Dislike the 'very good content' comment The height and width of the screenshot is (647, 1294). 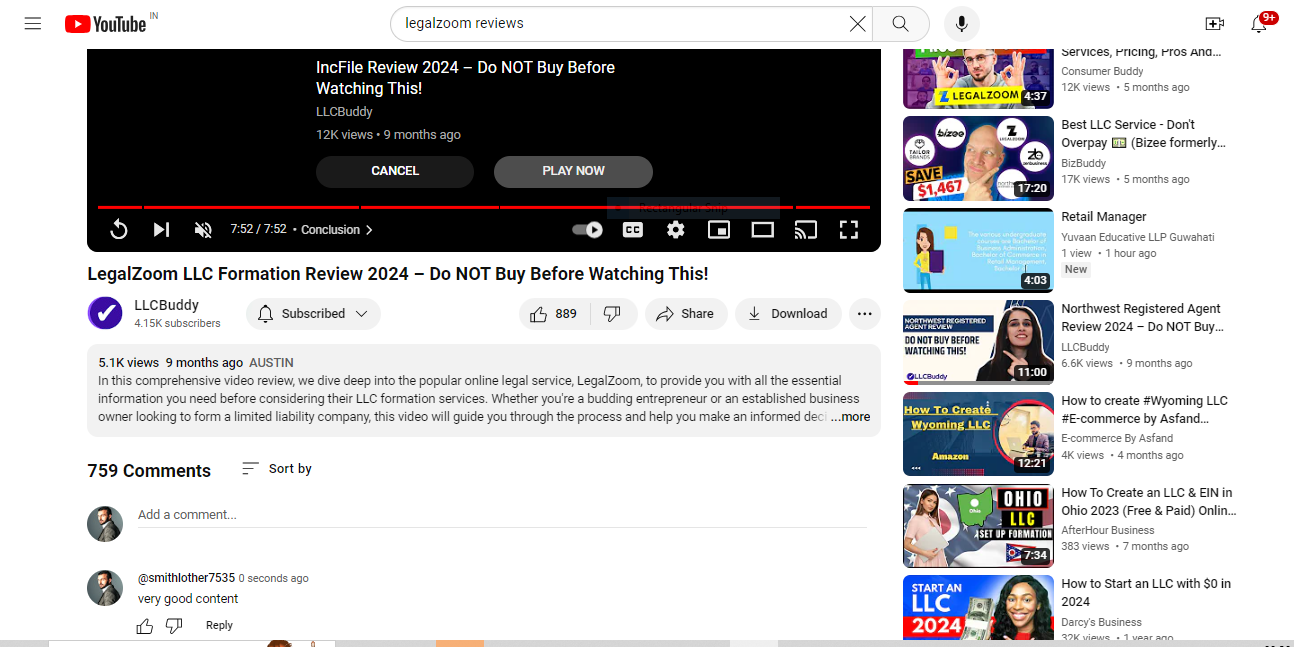click(174, 626)
